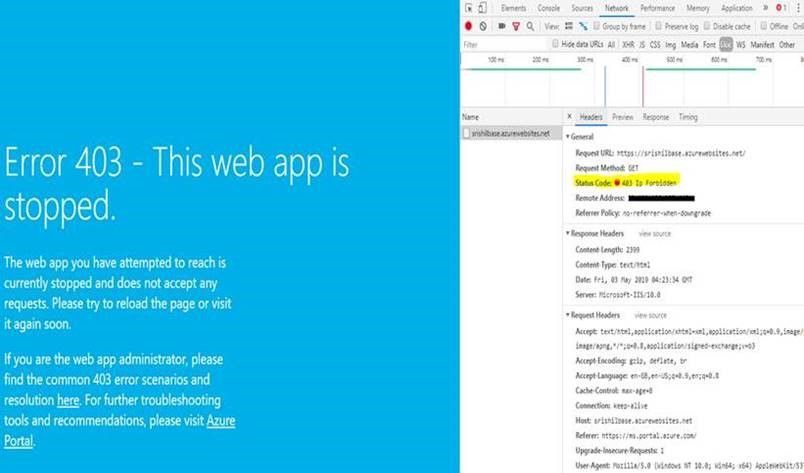Open network search with magnifier icon

(x=530, y=26)
